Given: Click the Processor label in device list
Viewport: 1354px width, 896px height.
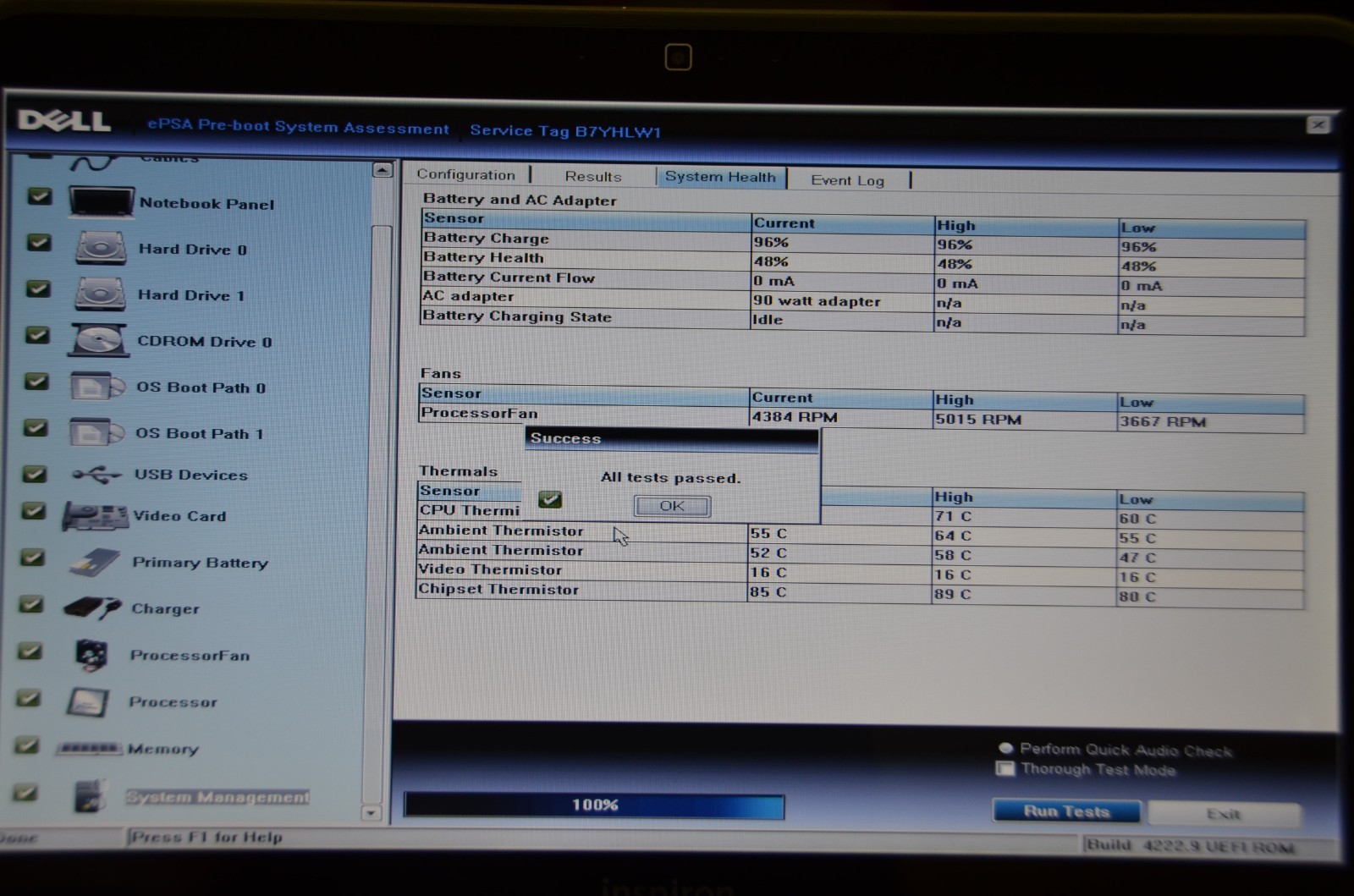Looking at the screenshot, I should 173,701.
